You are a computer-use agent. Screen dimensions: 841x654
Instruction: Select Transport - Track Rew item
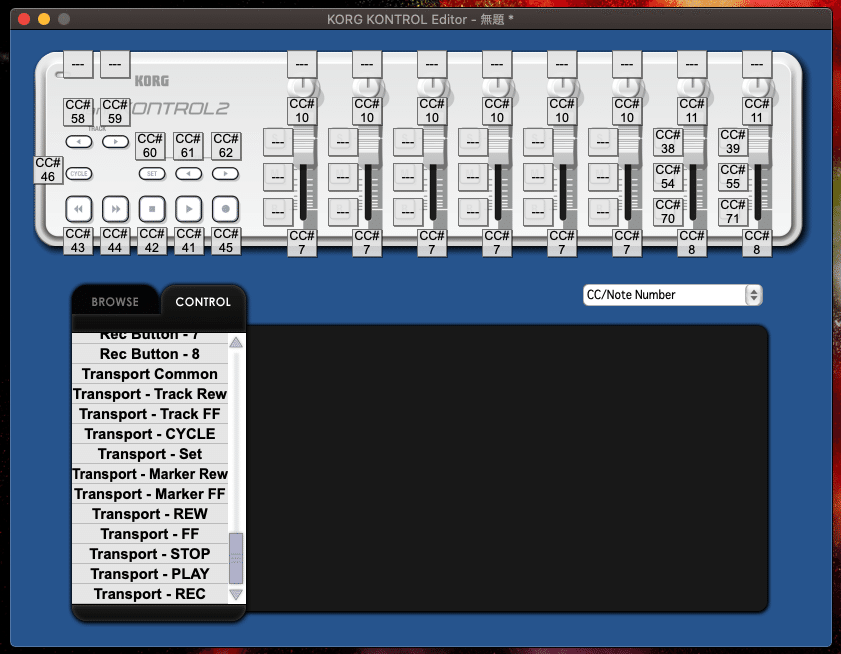(x=150, y=394)
